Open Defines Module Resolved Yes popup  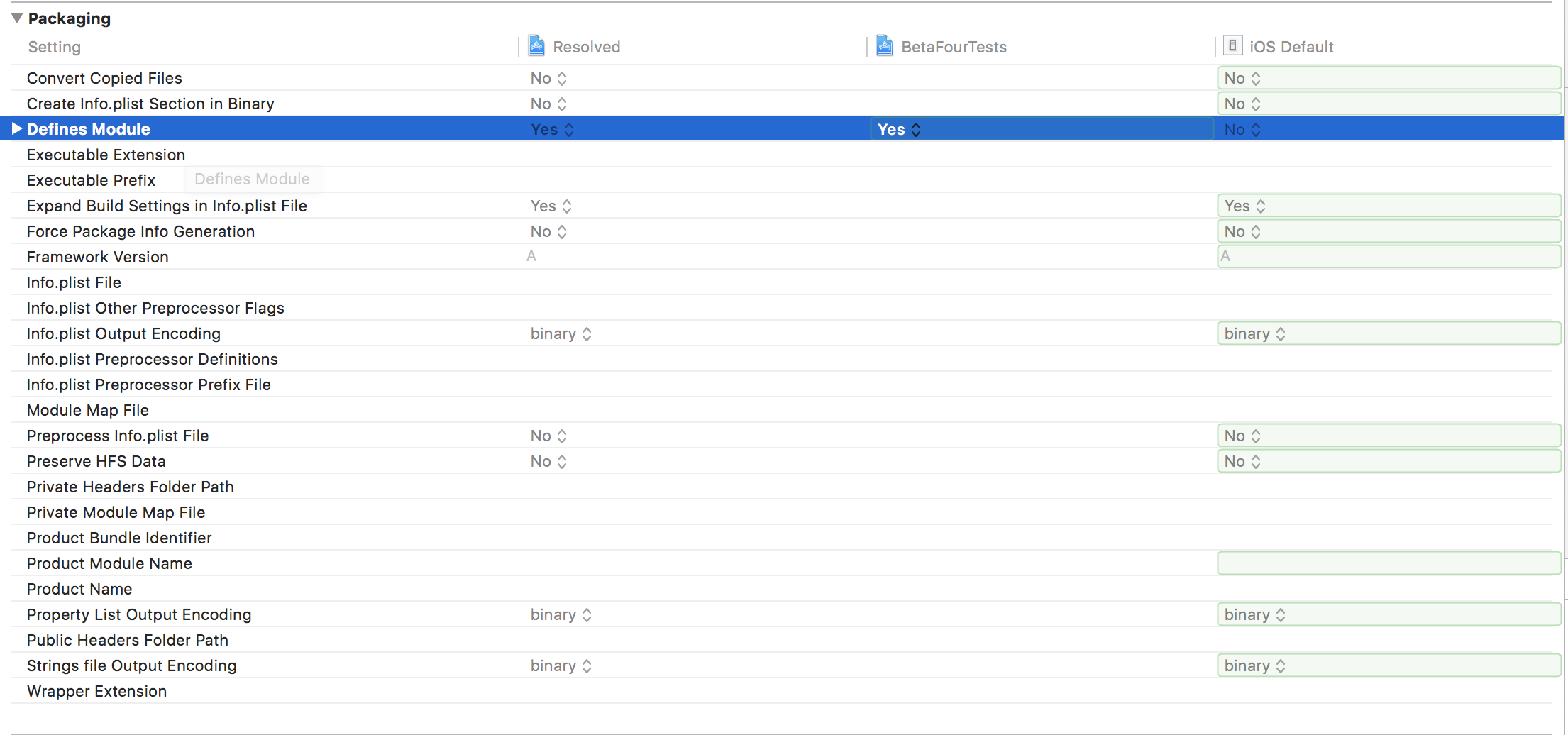pos(553,129)
